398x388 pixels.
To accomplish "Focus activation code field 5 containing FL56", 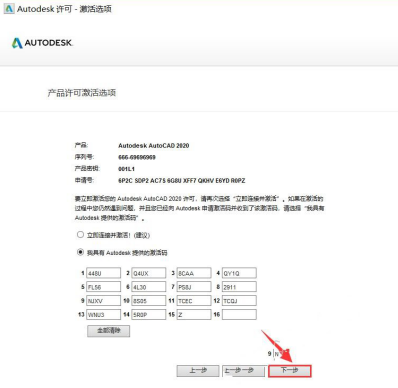I will pyautogui.click(x=103, y=287).
